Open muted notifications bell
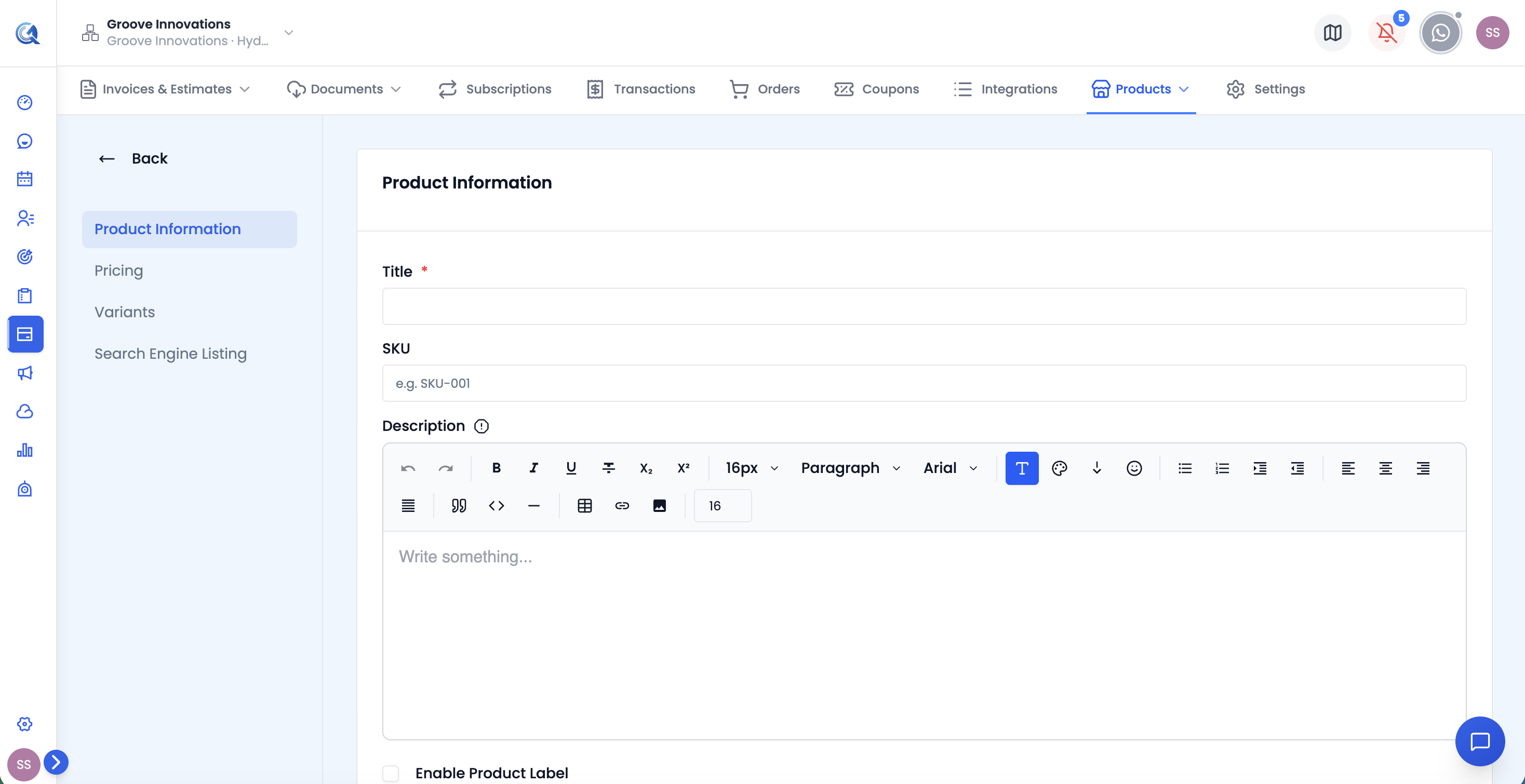The height and width of the screenshot is (784, 1525). (x=1386, y=33)
